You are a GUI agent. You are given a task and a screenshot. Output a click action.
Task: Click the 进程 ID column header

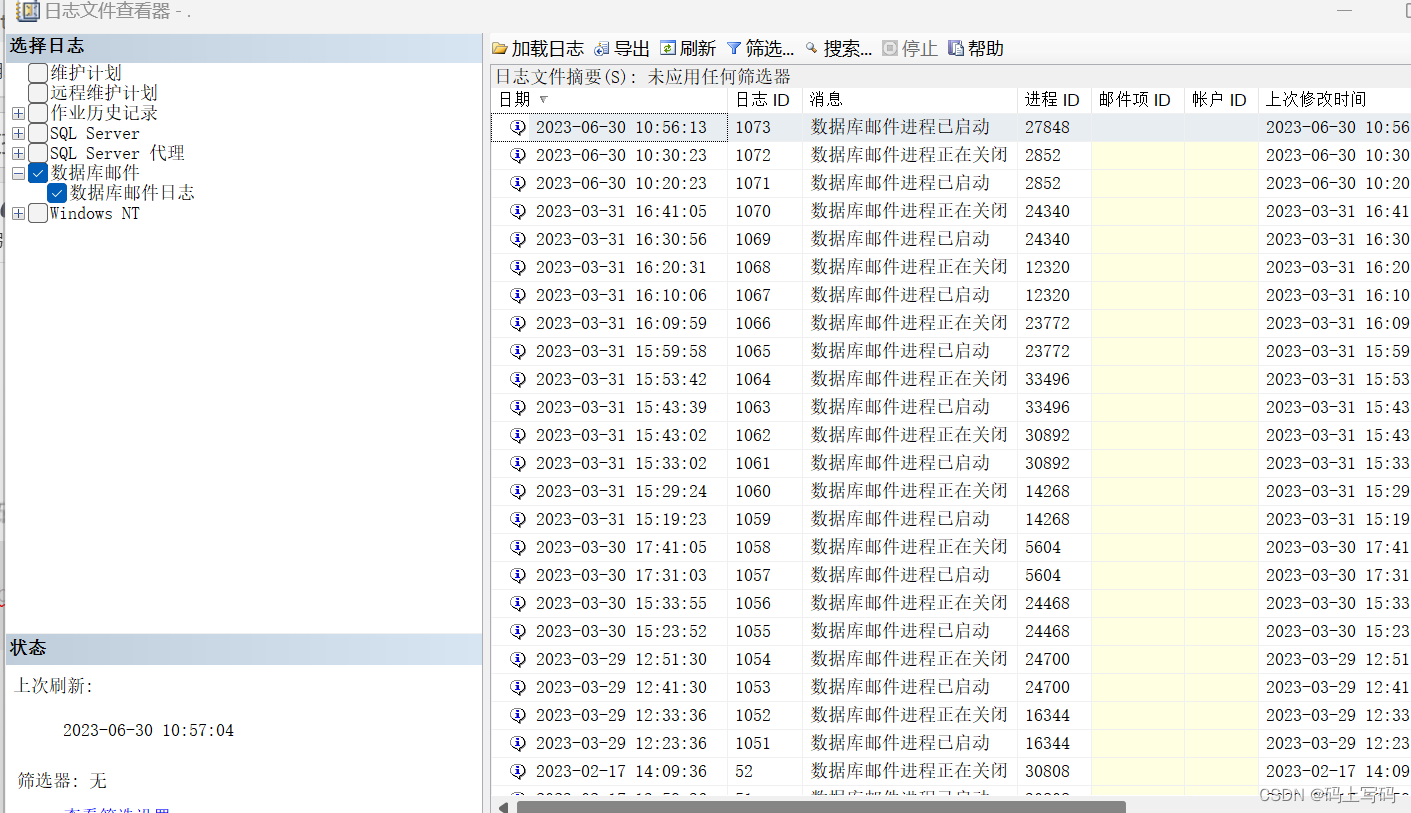click(1054, 100)
